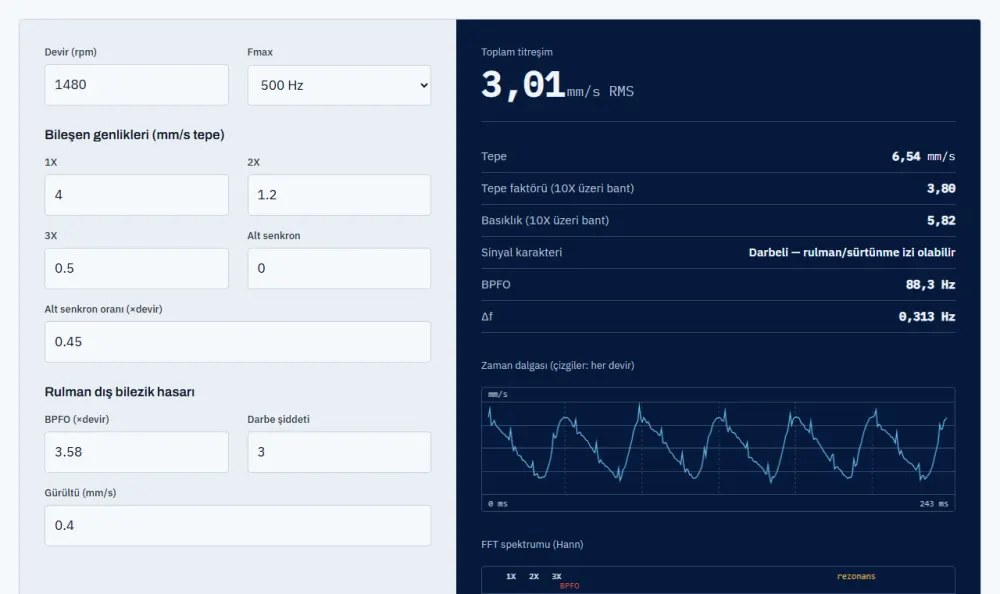
Task: Click the BPFO 88,3 Hz value
Action: pyautogui.click(x=930, y=285)
